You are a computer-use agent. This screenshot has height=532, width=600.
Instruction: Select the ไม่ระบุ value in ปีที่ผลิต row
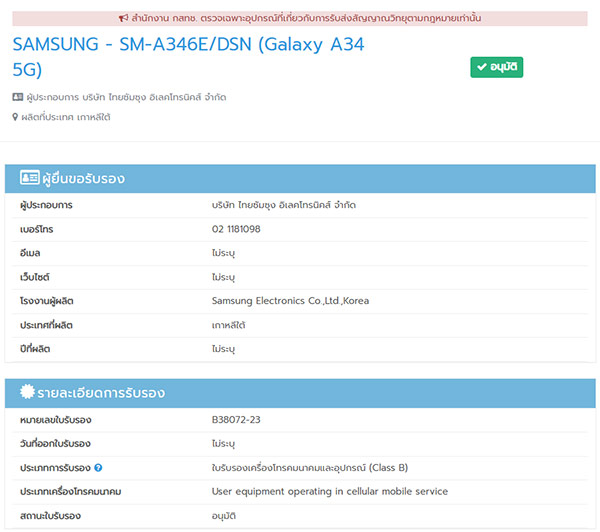[223, 349]
